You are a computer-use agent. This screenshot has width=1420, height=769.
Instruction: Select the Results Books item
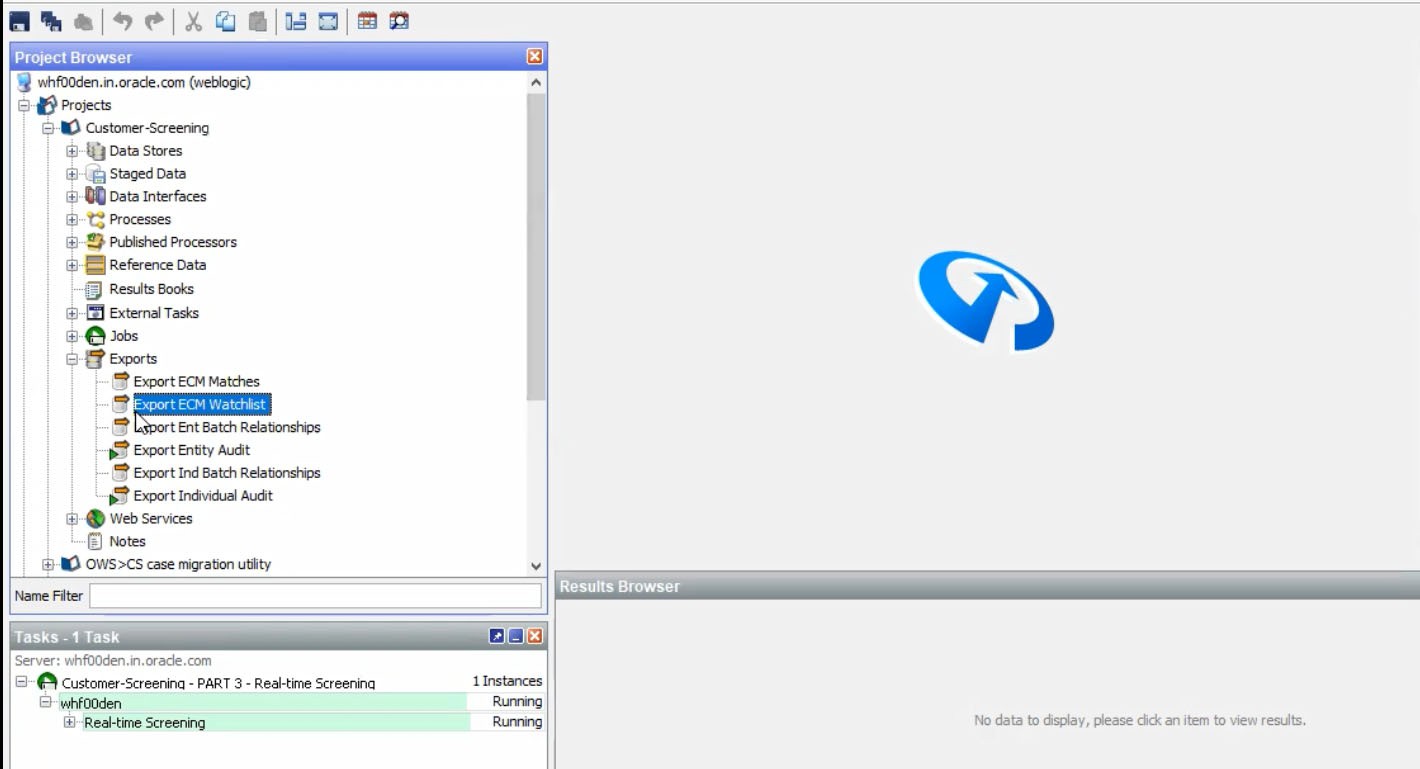[152, 289]
